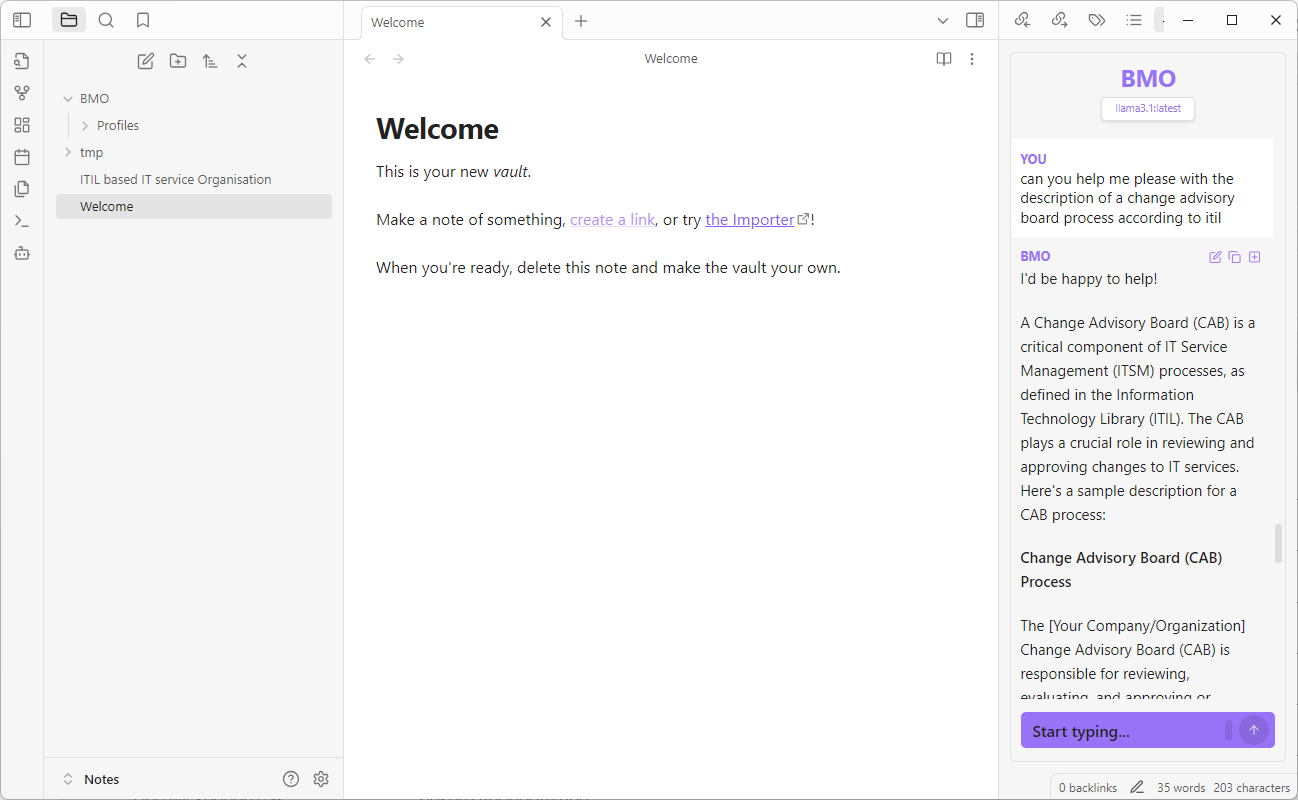Open today's daily note calendar icon
Image resolution: width=1298 pixels, height=800 pixels.
[22, 157]
